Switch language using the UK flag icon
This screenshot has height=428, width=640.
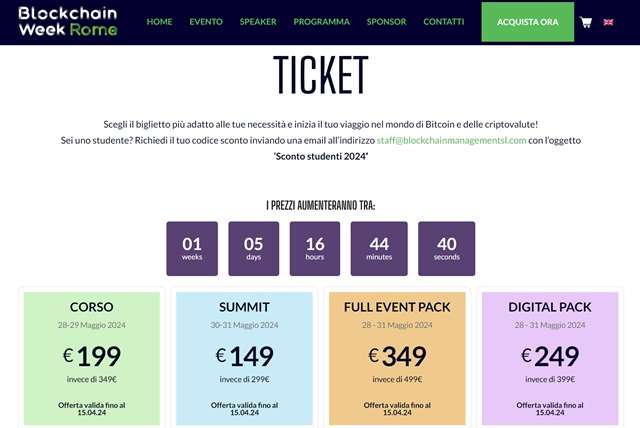click(x=609, y=21)
